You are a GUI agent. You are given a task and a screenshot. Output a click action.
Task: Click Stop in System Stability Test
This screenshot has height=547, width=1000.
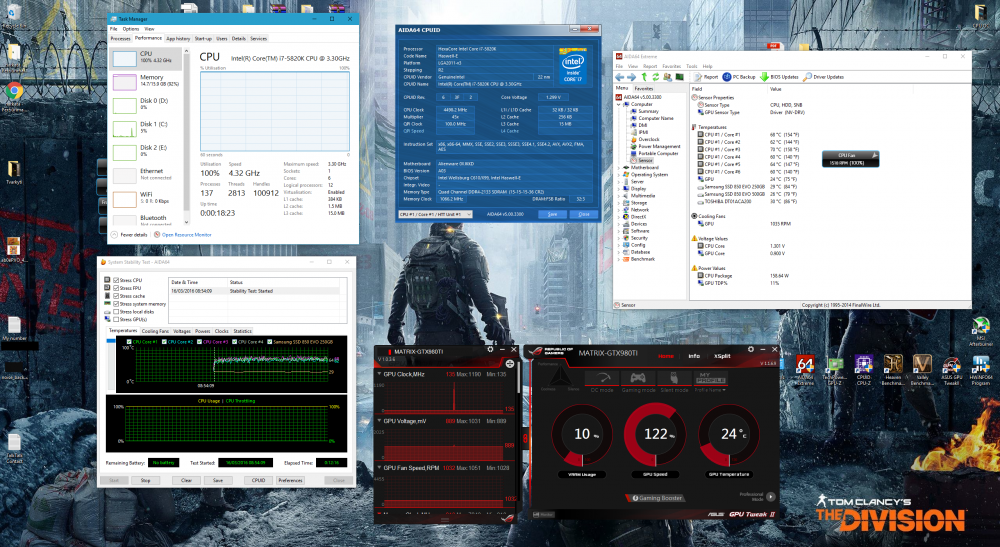pos(145,480)
